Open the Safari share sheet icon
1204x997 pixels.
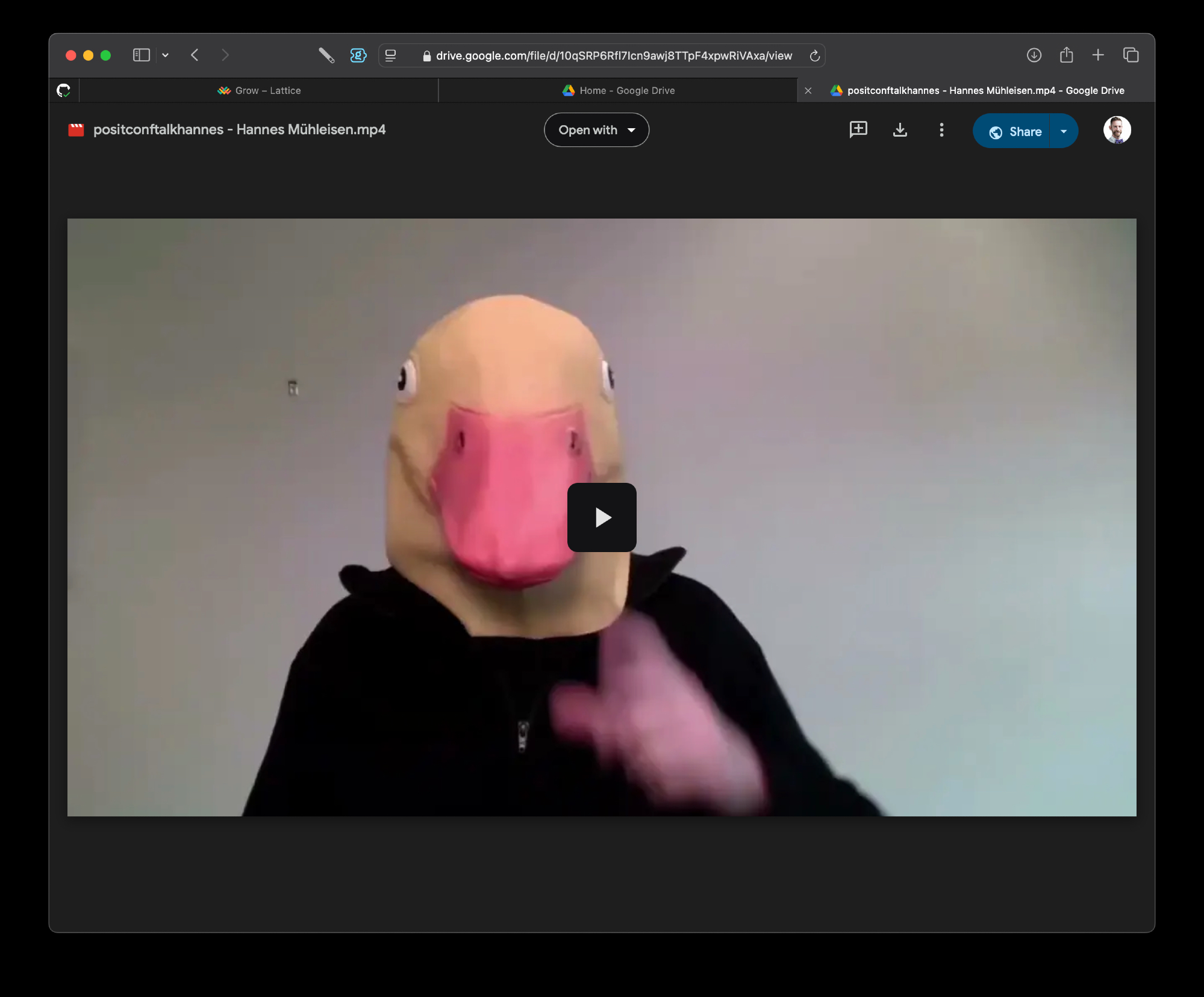point(1066,55)
